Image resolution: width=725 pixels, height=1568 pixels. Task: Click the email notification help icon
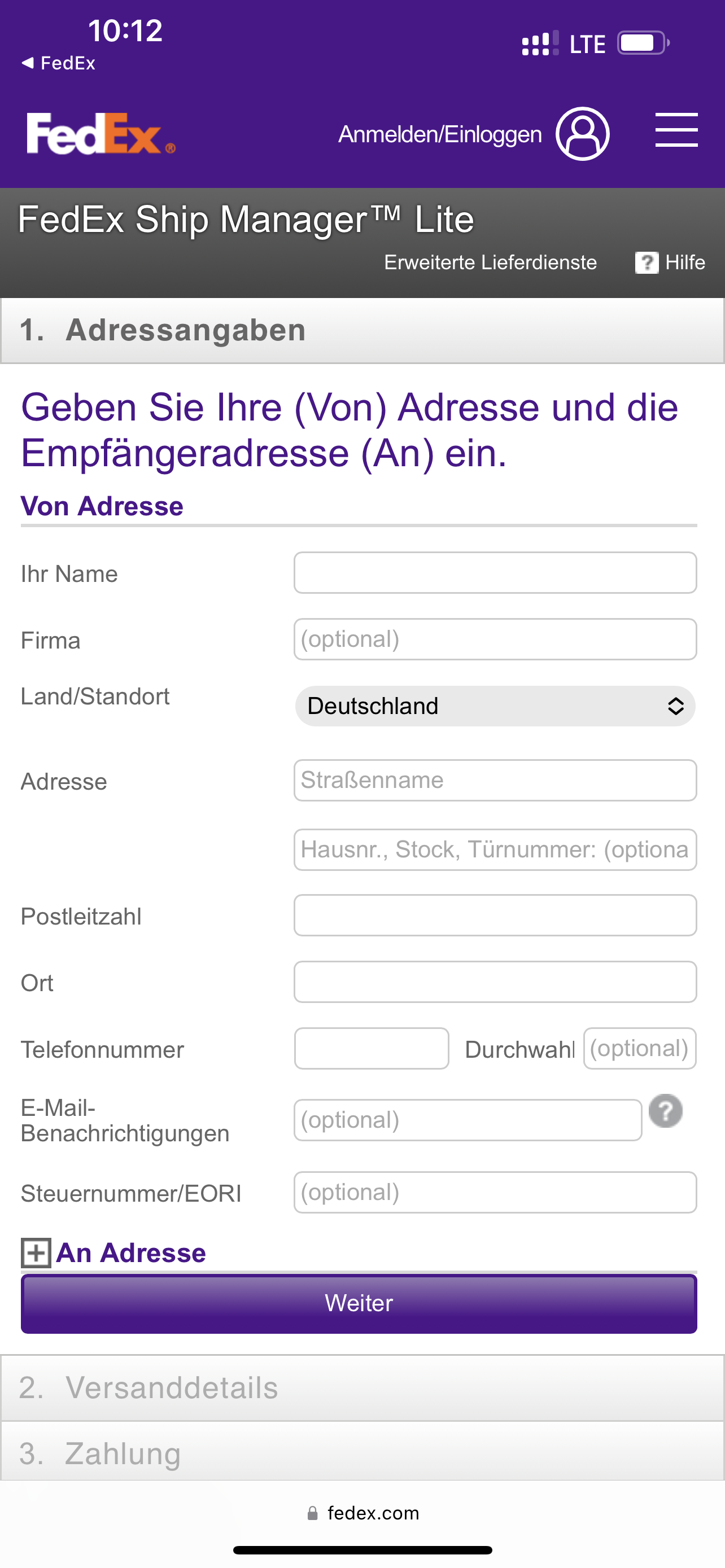click(665, 1111)
